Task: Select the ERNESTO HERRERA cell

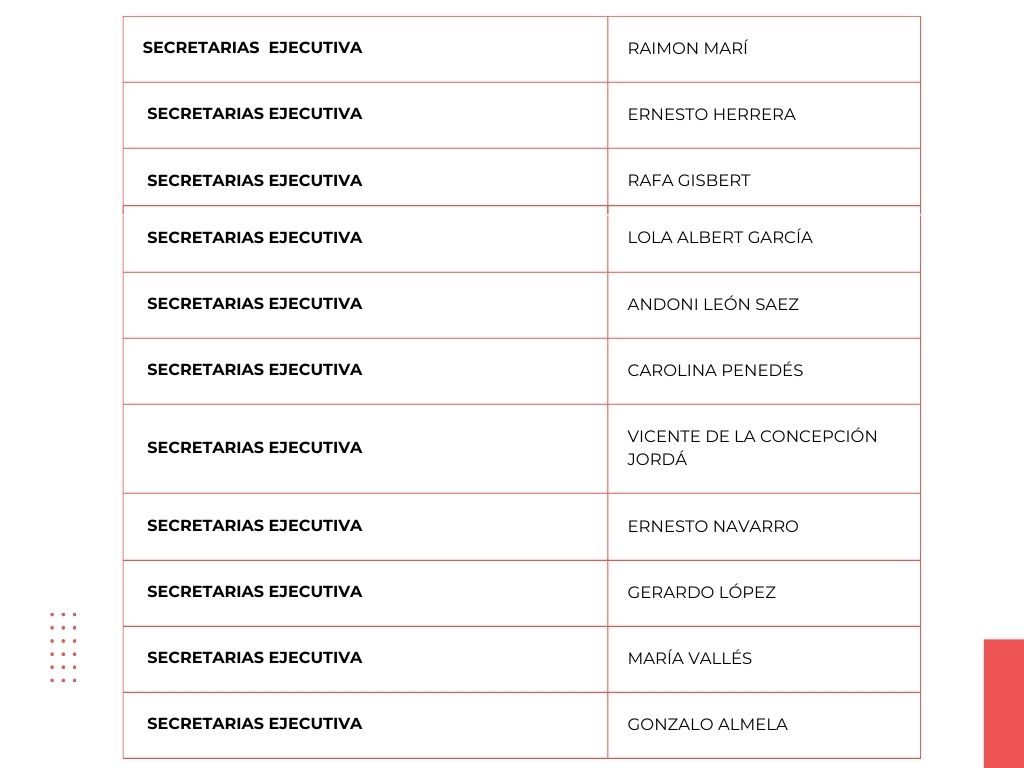Action: [x=711, y=115]
